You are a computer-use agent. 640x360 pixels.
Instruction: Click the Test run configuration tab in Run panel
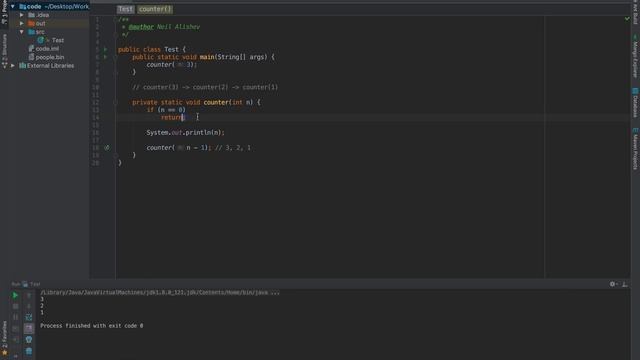pos(31,284)
